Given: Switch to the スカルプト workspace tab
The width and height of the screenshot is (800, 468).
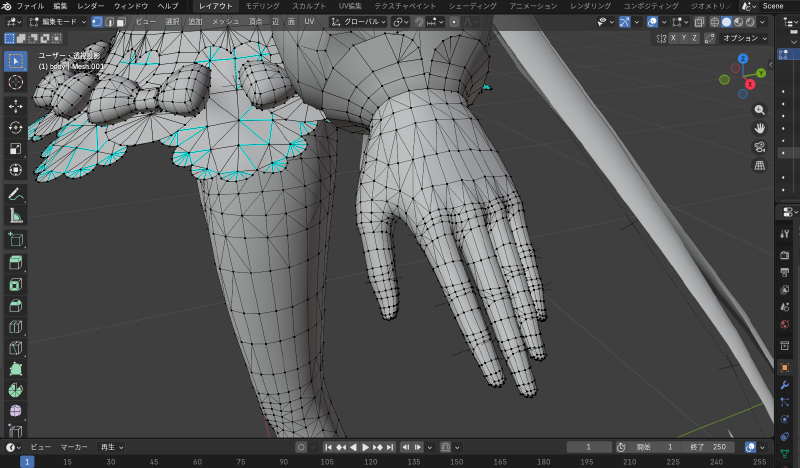Looking at the screenshot, I should pyautogui.click(x=308, y=6).
